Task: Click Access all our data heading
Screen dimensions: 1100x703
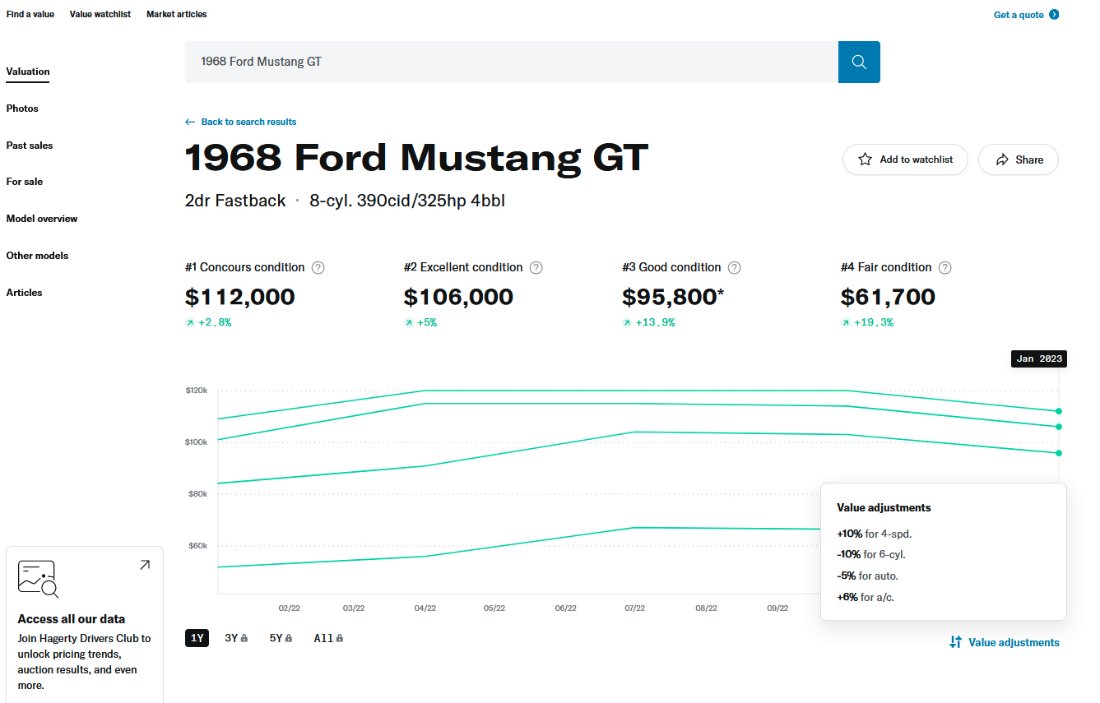Action: tap(72, 619)
